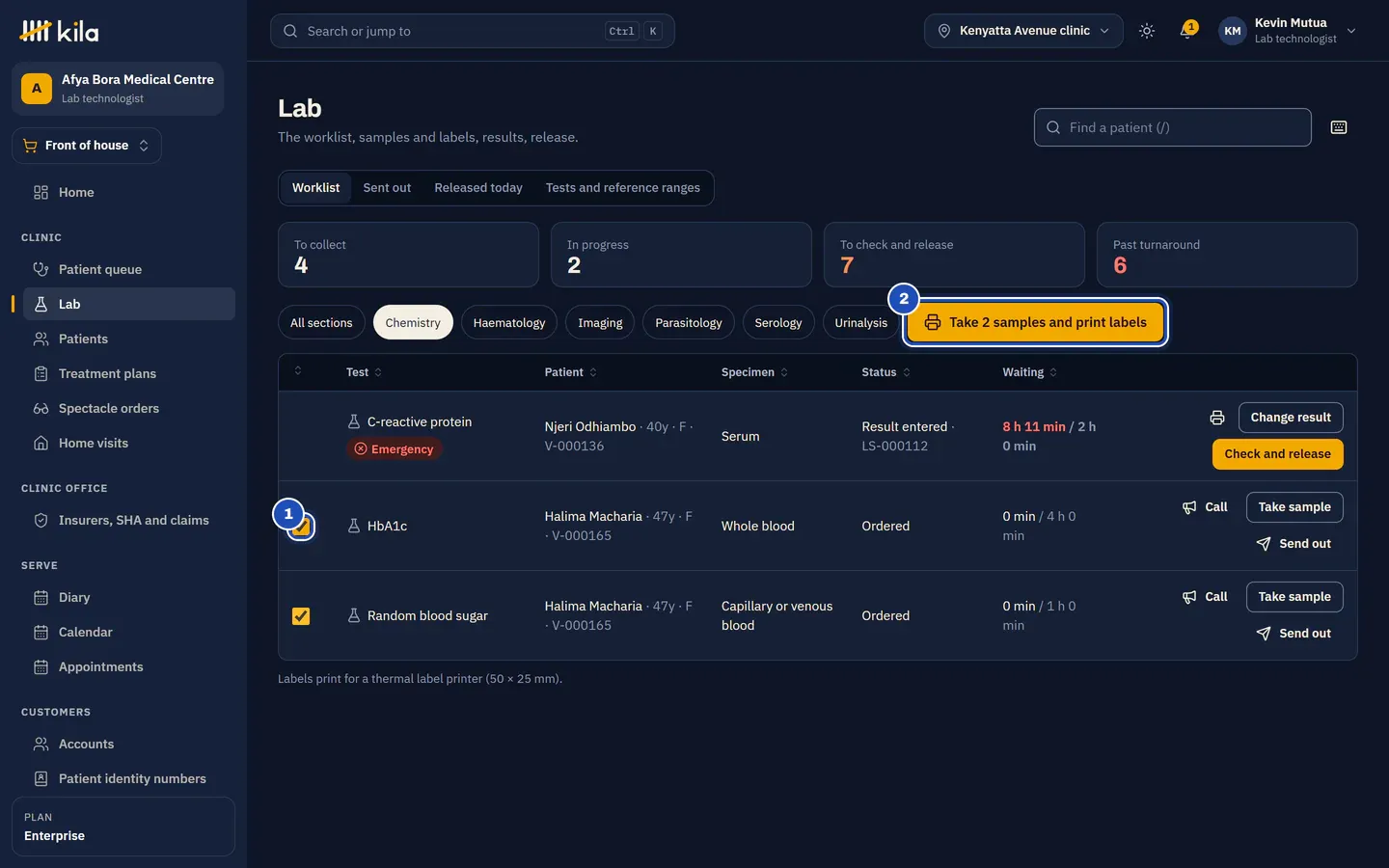
Task: Click the Search or jump to box
Action: coord(473,31)
